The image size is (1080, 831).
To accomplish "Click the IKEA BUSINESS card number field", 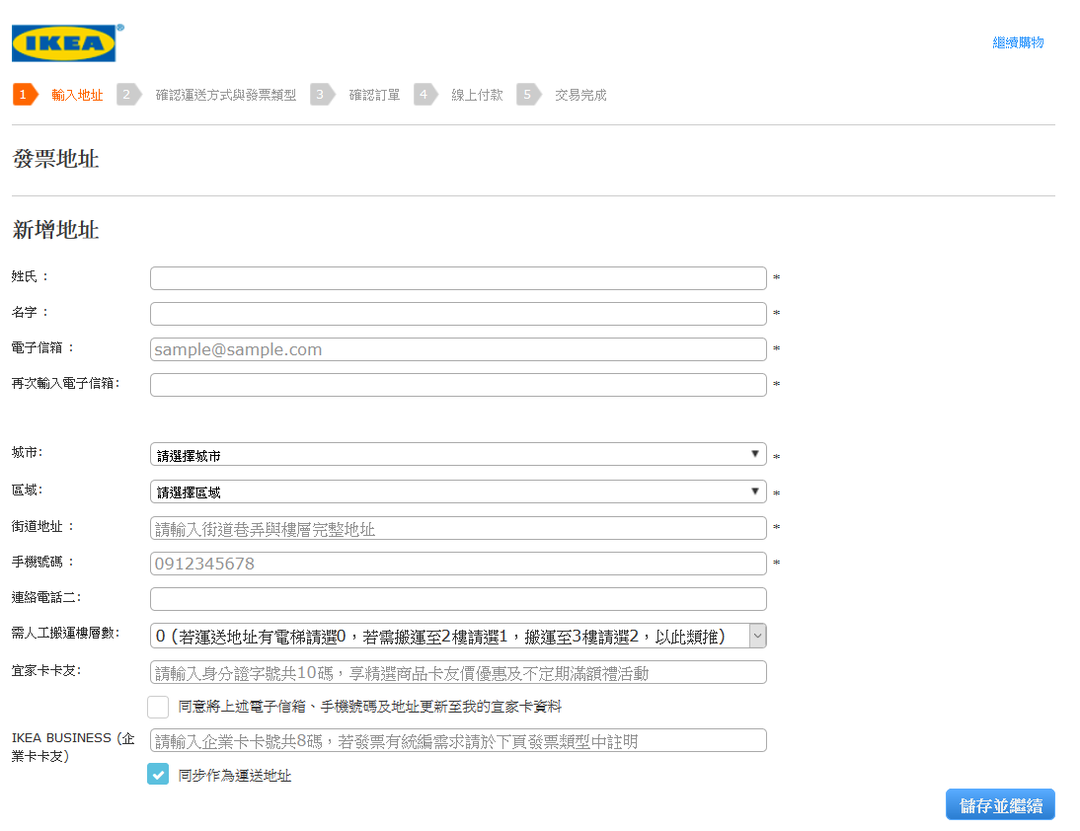I will pyautogui.click(x=458, y=741).
